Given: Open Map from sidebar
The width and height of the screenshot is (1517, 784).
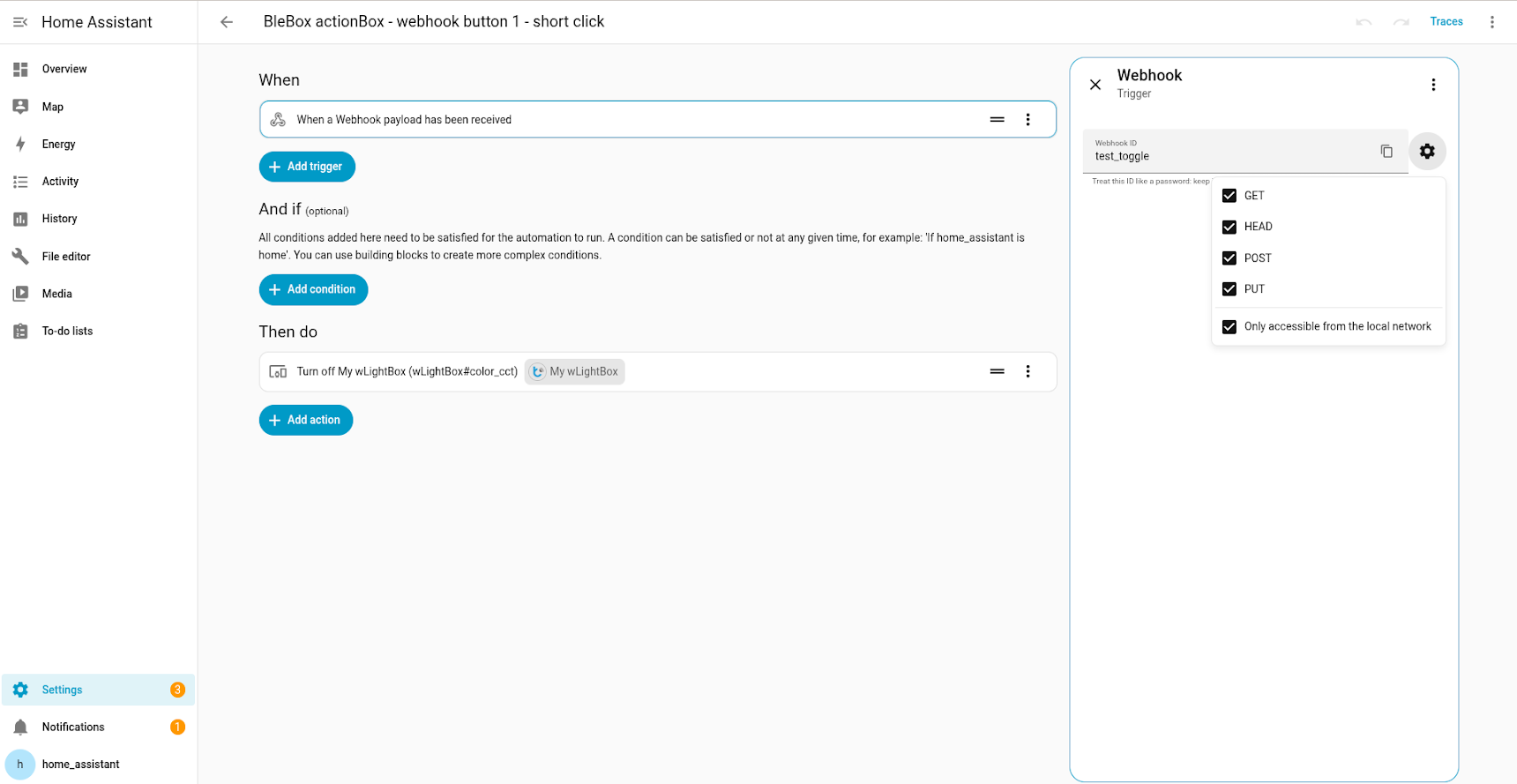Looking at the screenshot, I should tap(98, 107).
